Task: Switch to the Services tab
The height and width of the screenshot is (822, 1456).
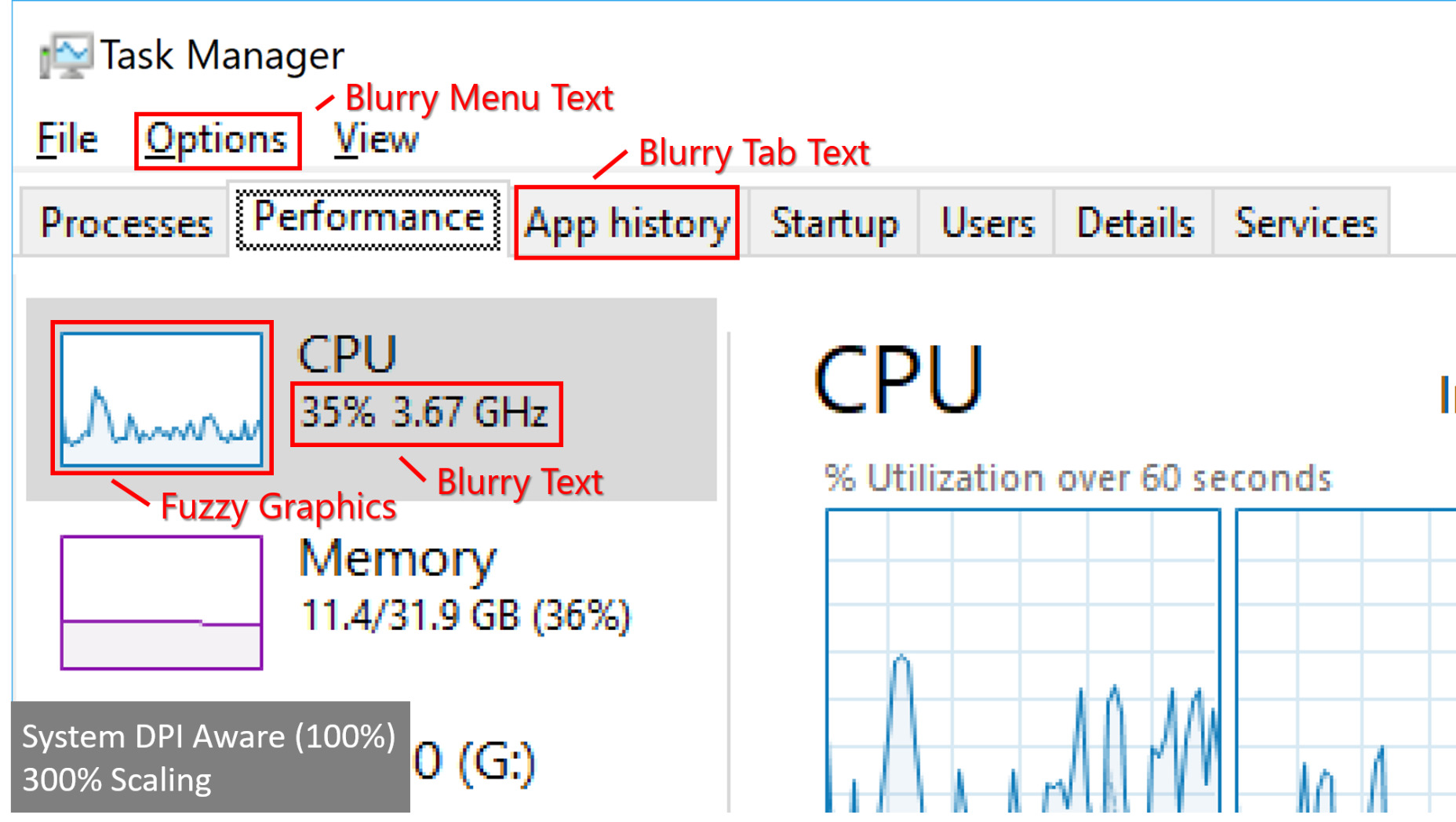Action: pos(1304,223)
